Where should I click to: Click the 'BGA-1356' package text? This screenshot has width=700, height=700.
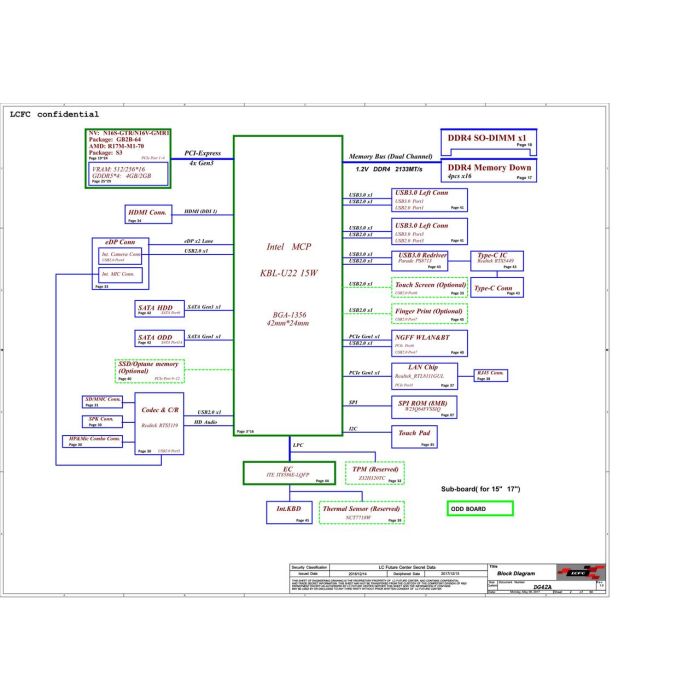tap(289, 315)
